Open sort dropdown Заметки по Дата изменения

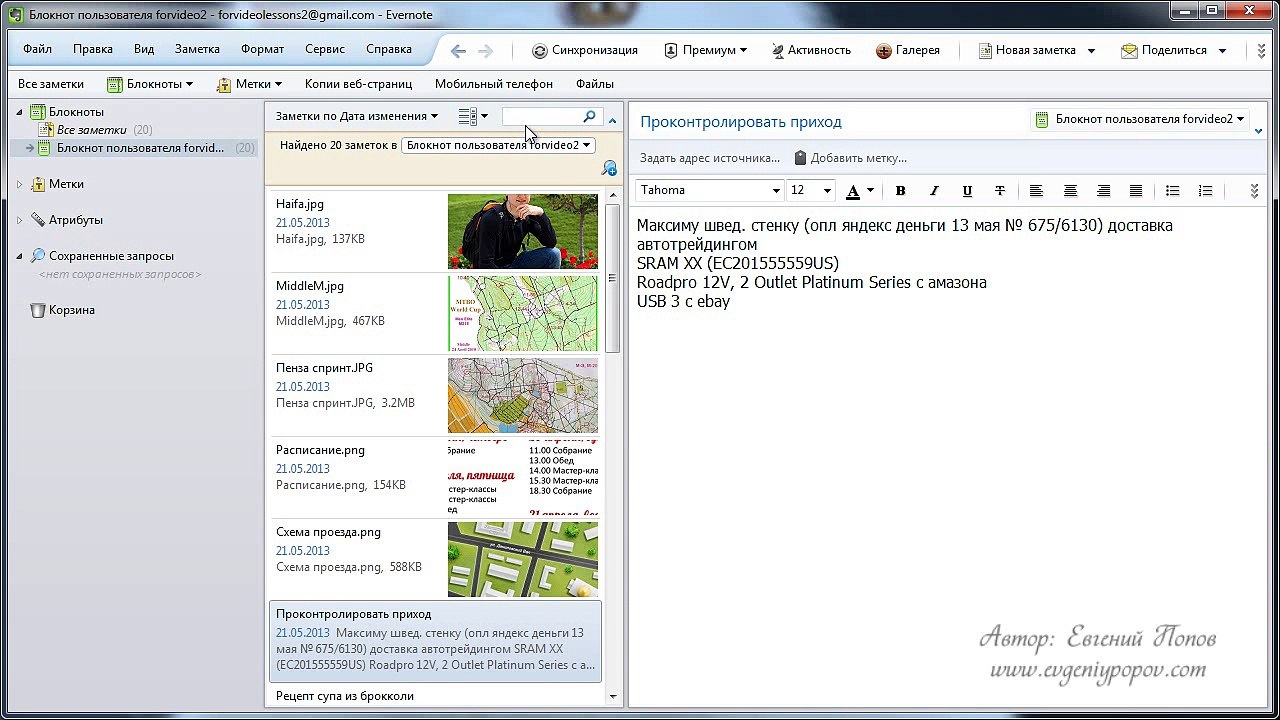click(357, 117)
